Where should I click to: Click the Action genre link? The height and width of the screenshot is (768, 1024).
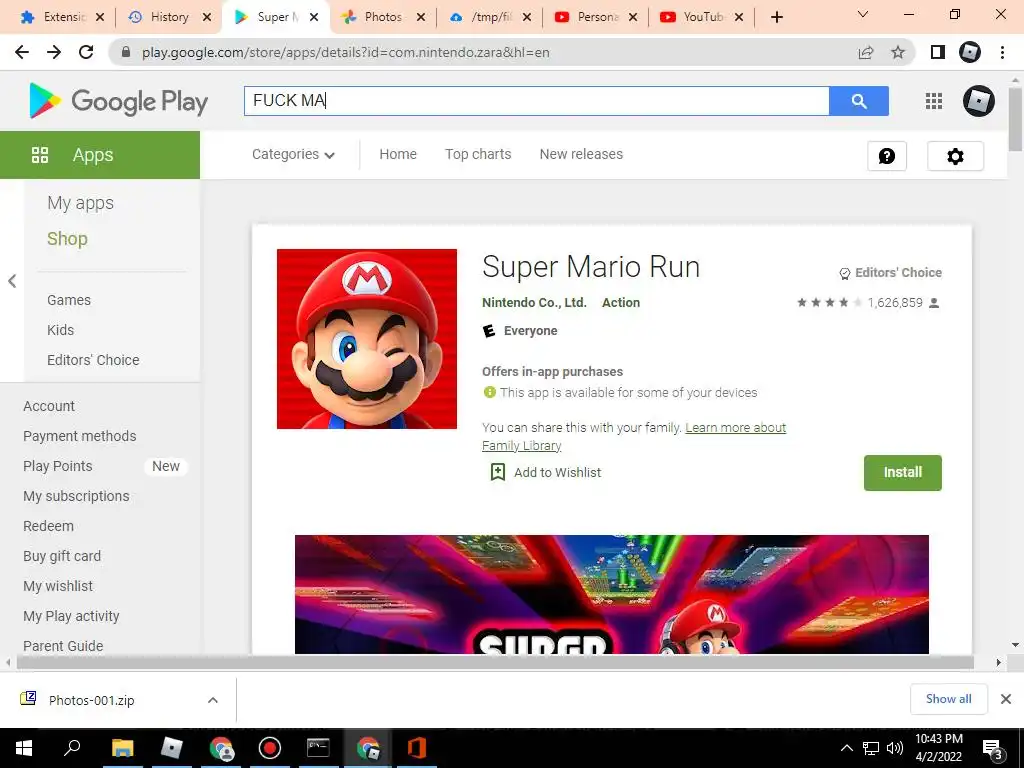click(x=621, y=302)
